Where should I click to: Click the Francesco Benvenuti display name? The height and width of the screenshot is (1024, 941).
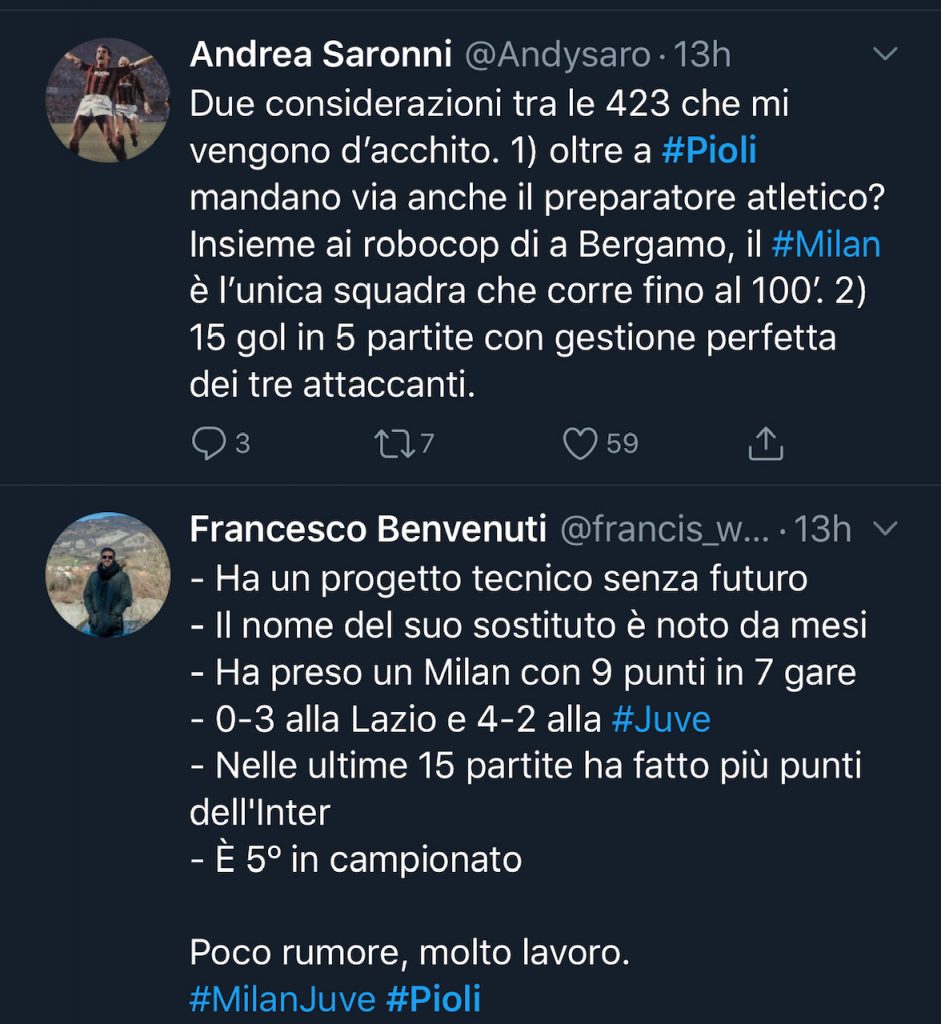click(x=368, y=529)
